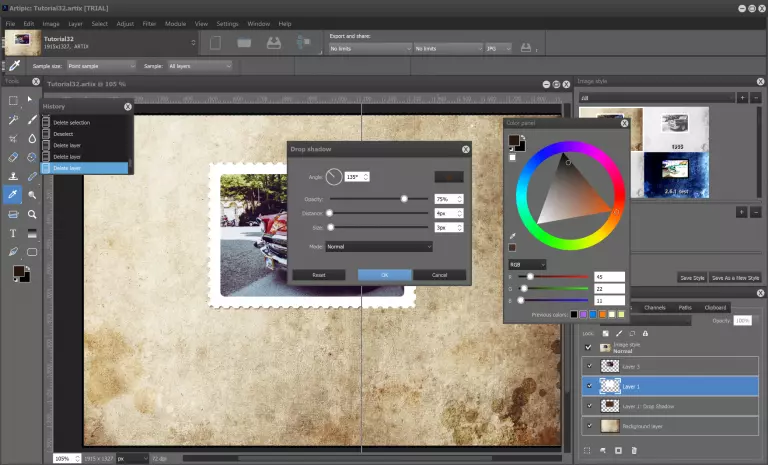Choose the Stamp clone tool
This screenshot has height=465, width=768.
click(x=13, y=176)
